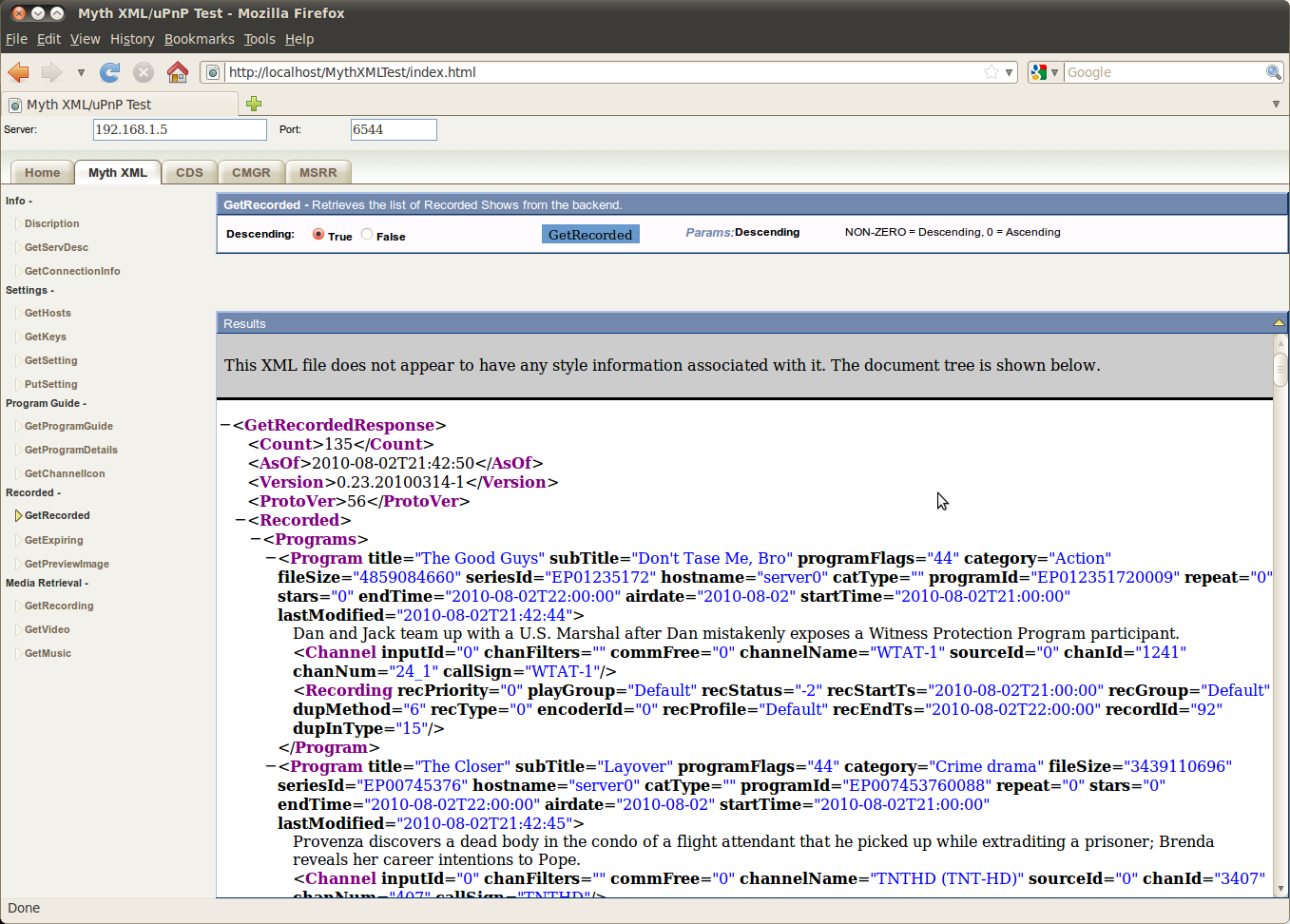Open the View menu

click(x=85, y=39)
